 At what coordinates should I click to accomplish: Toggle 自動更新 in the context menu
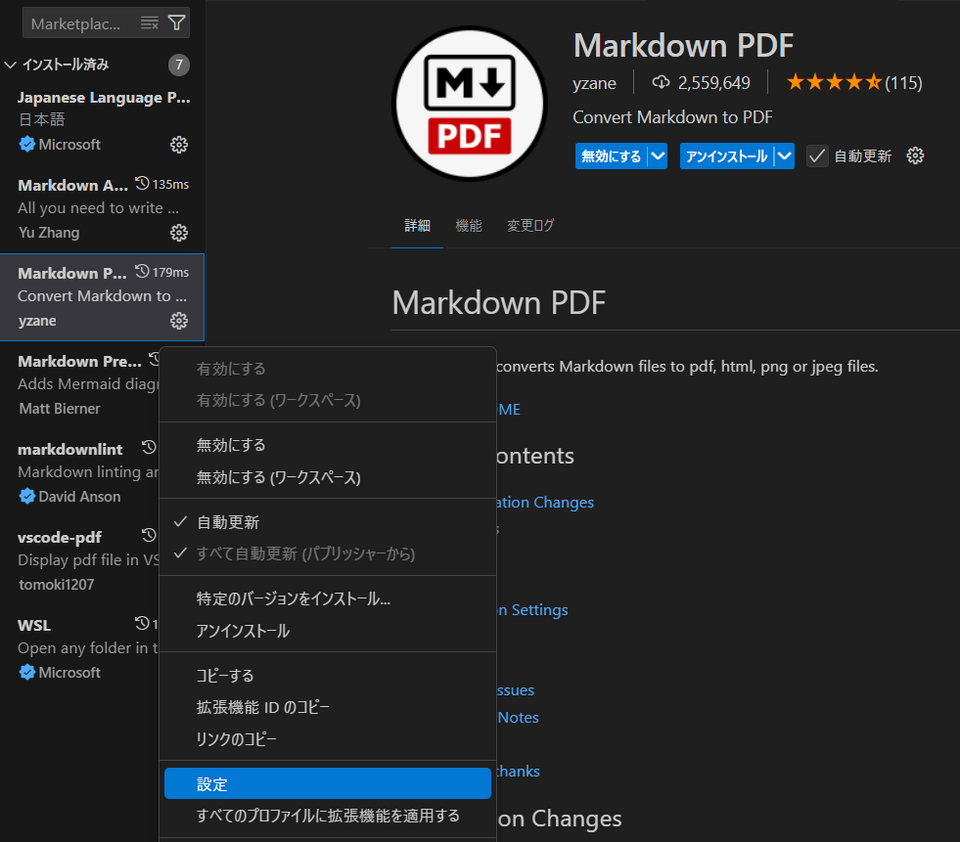click(228, 522)
